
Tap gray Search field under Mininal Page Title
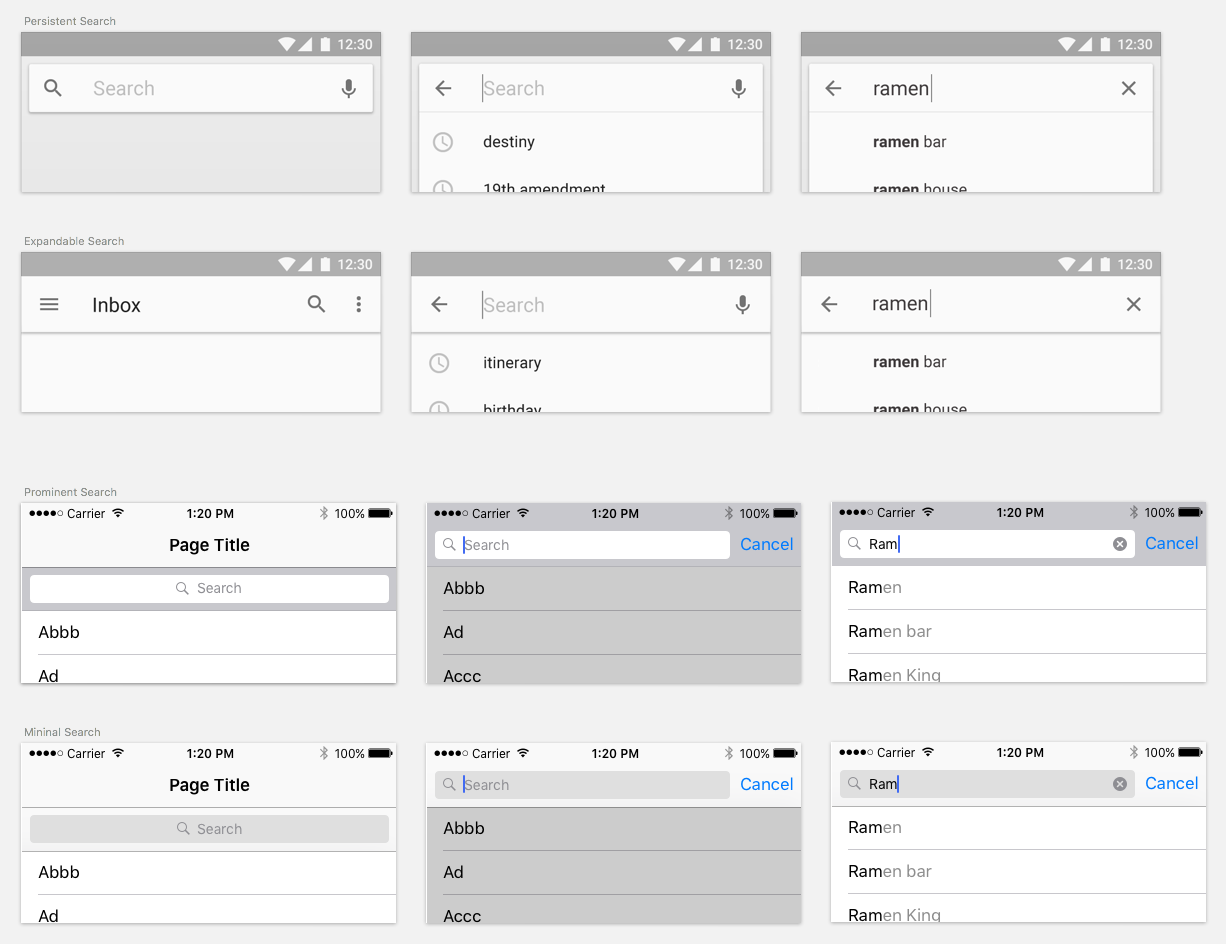coord(209,829)
